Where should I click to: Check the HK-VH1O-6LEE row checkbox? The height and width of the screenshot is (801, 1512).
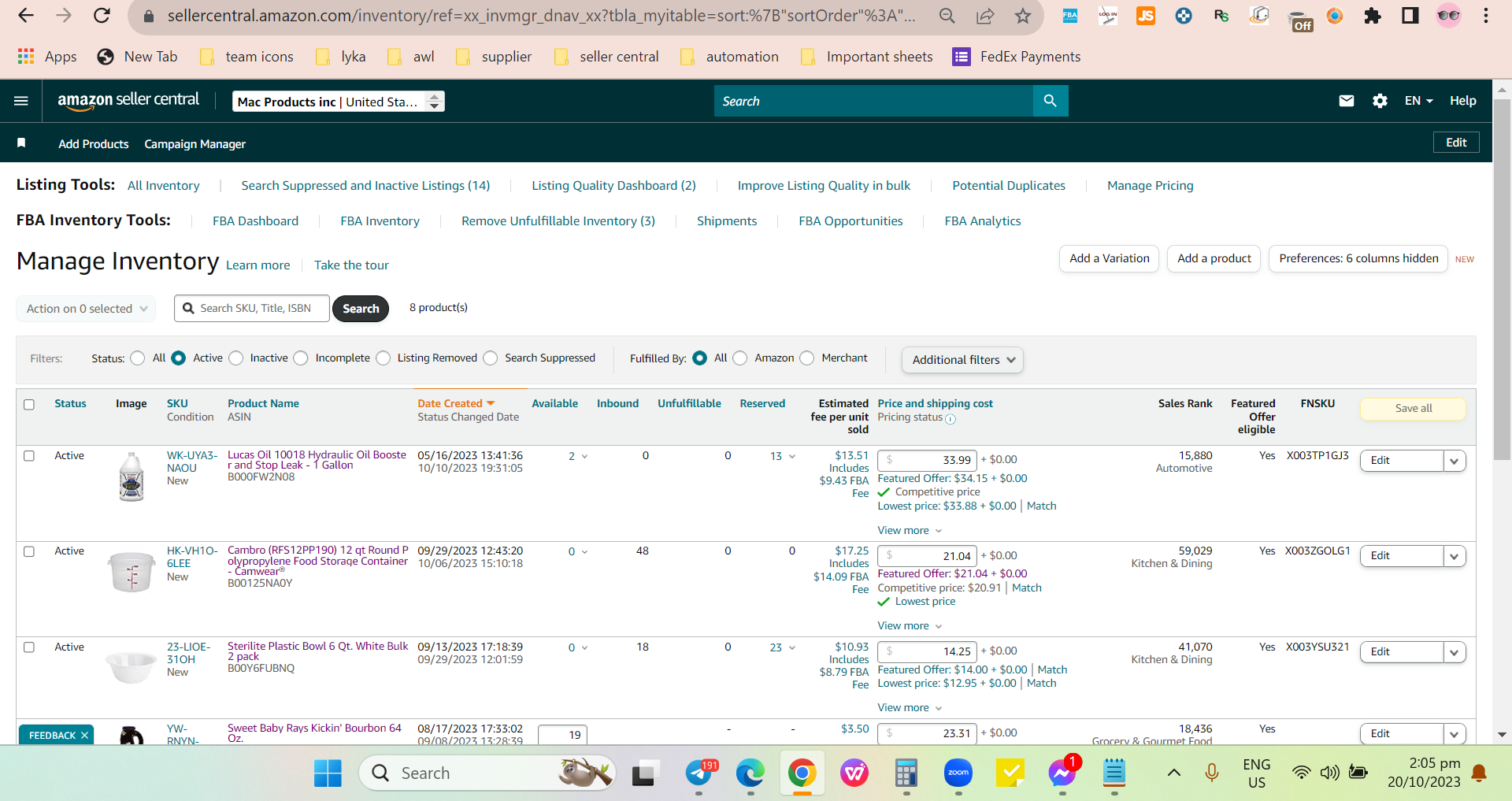29,552
